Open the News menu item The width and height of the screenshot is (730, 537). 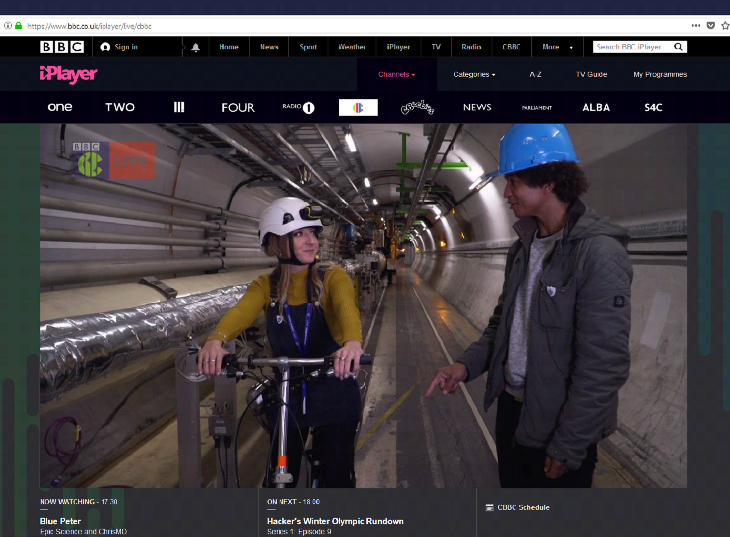pos(269,47)
